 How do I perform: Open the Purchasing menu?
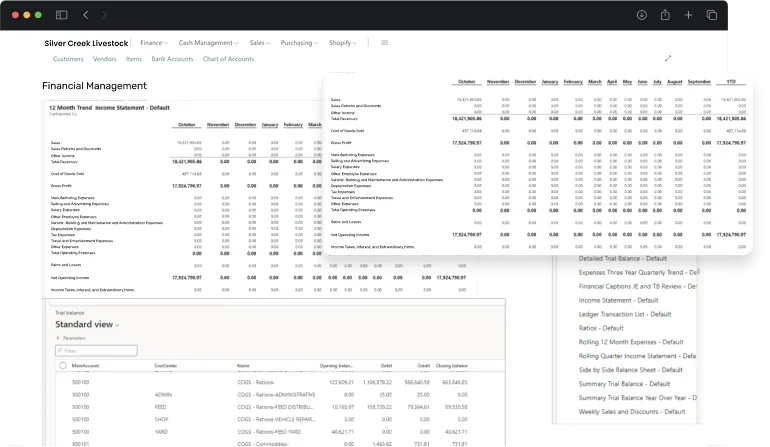coord(299,43)
